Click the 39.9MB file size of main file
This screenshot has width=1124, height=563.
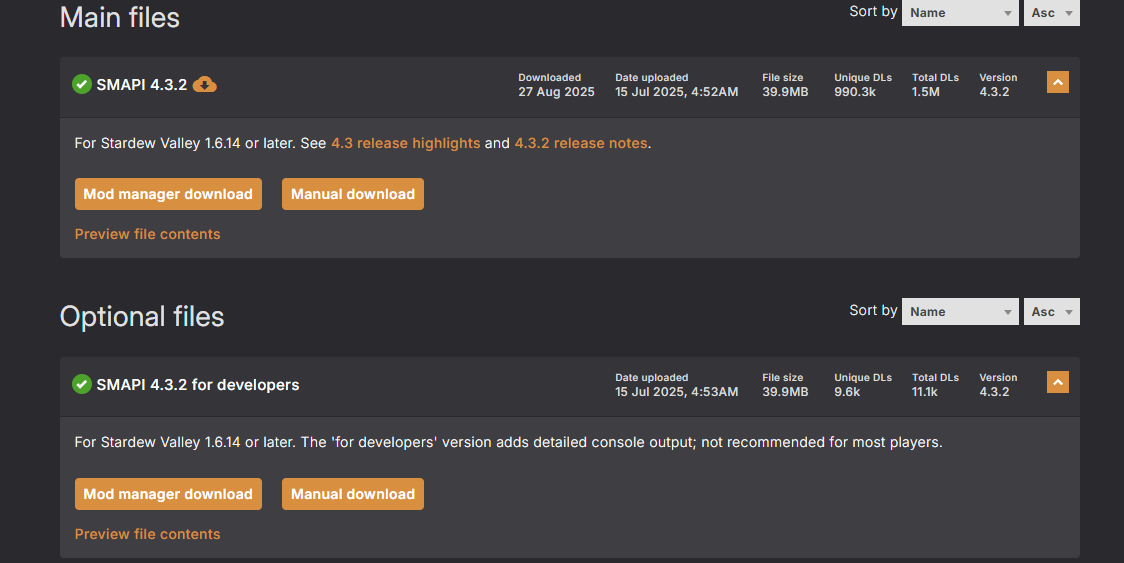tap(785, 92)
